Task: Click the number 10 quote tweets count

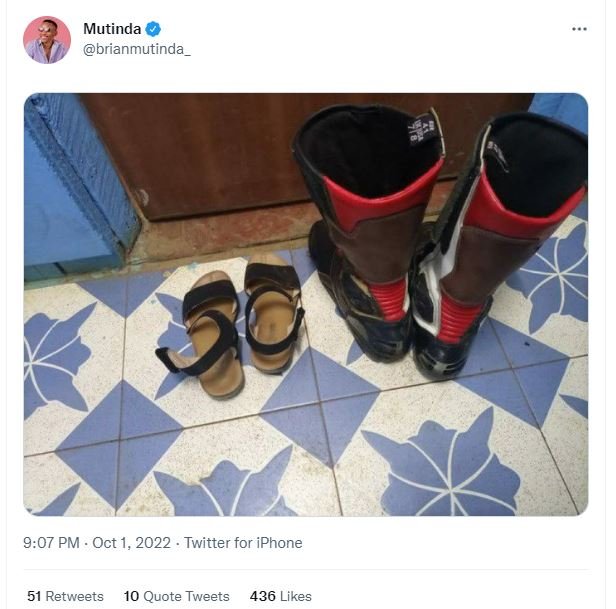Action: point(131,596)
